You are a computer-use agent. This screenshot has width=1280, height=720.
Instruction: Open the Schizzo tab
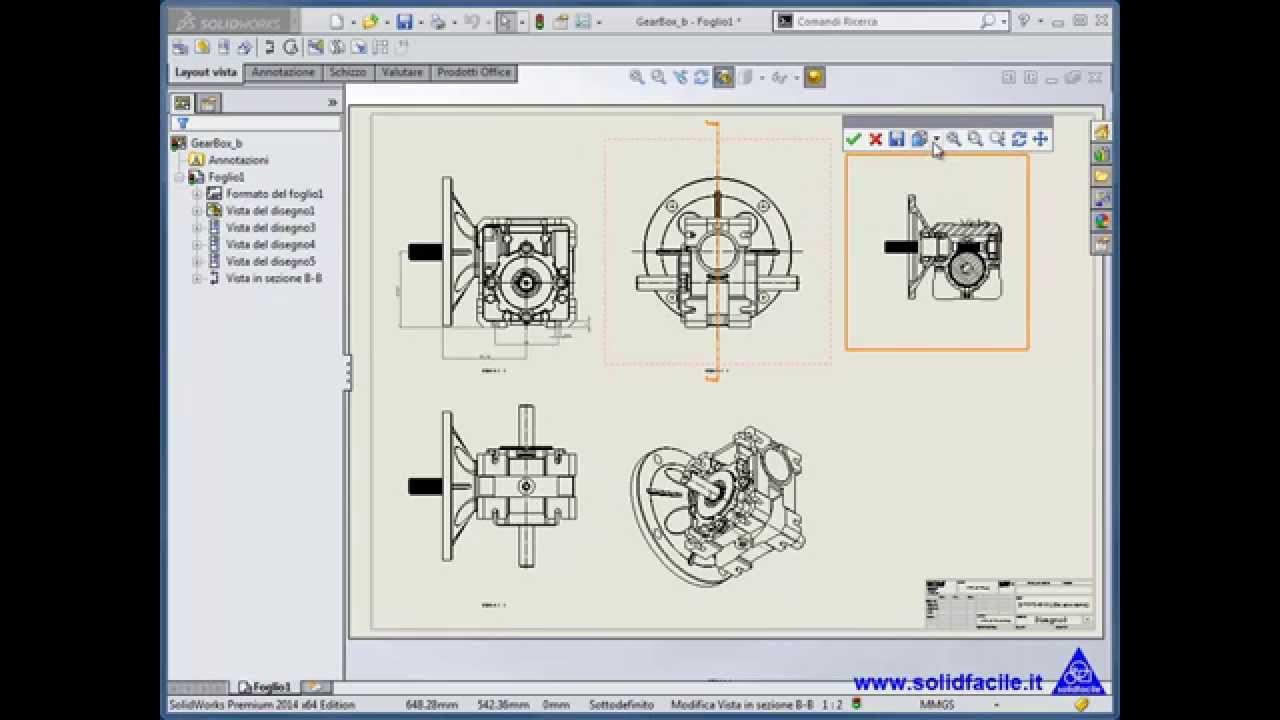348,73
